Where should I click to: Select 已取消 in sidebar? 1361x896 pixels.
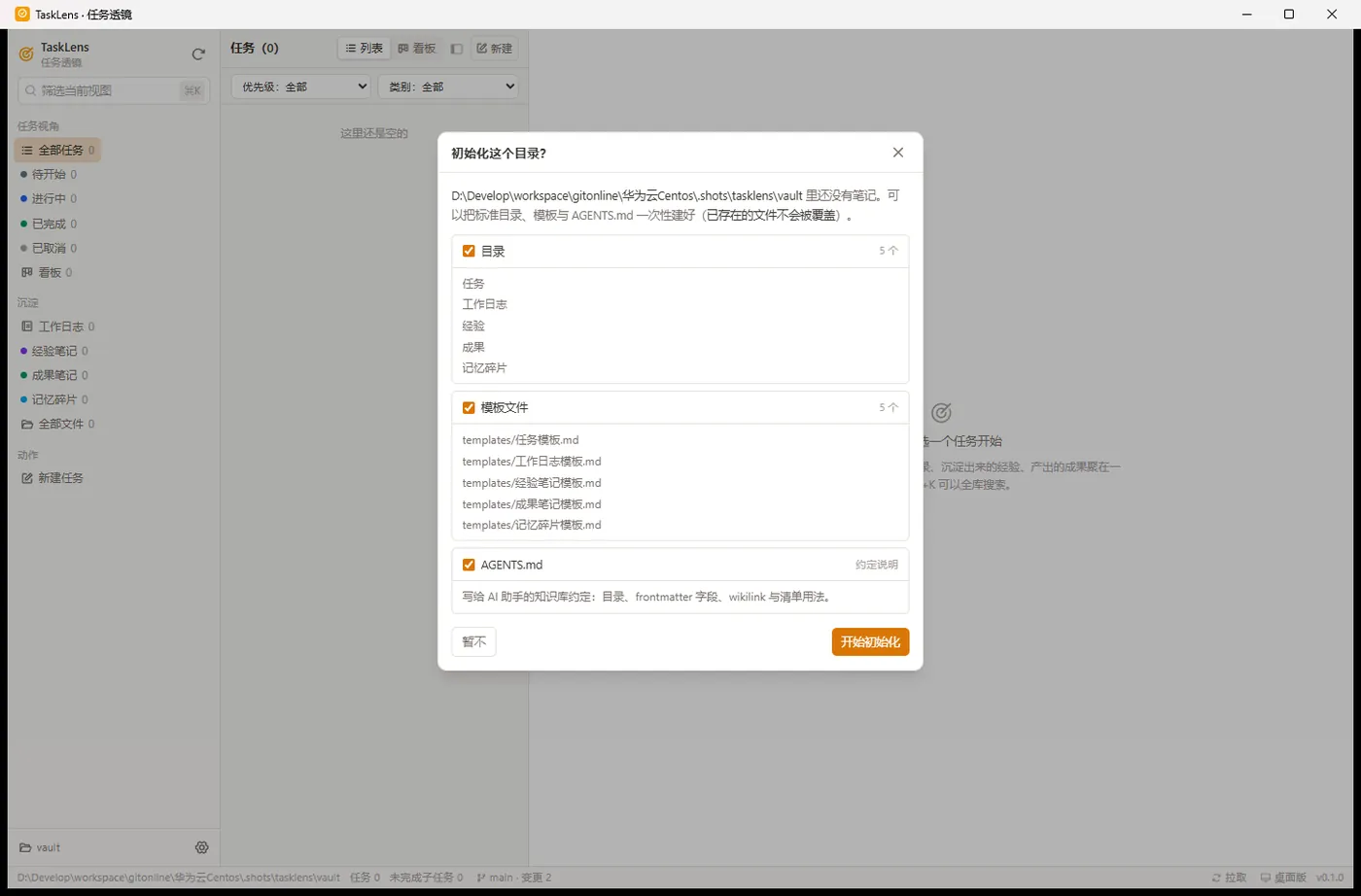[x=48, y=248]
